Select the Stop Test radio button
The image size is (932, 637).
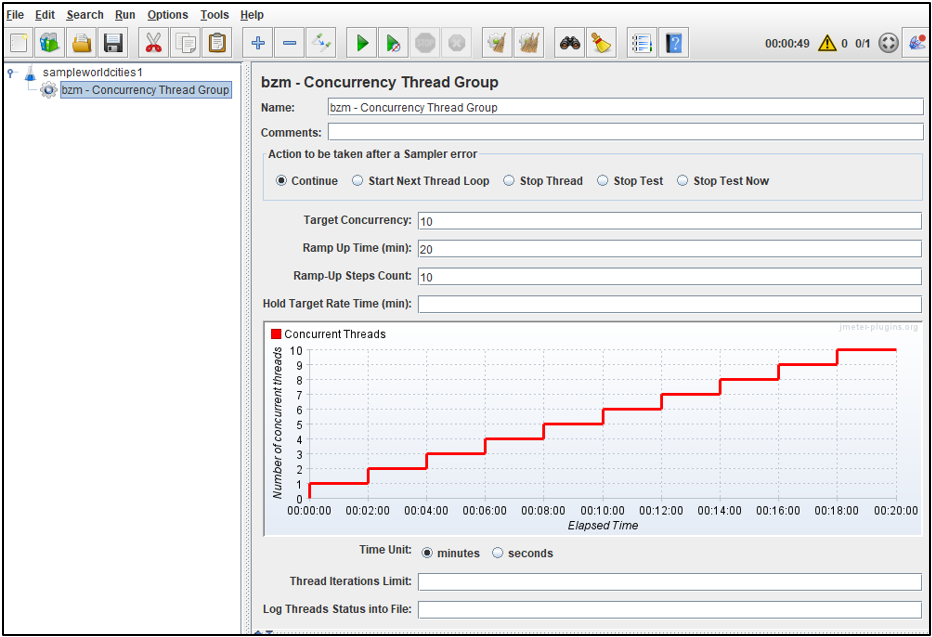click(603, 181)
